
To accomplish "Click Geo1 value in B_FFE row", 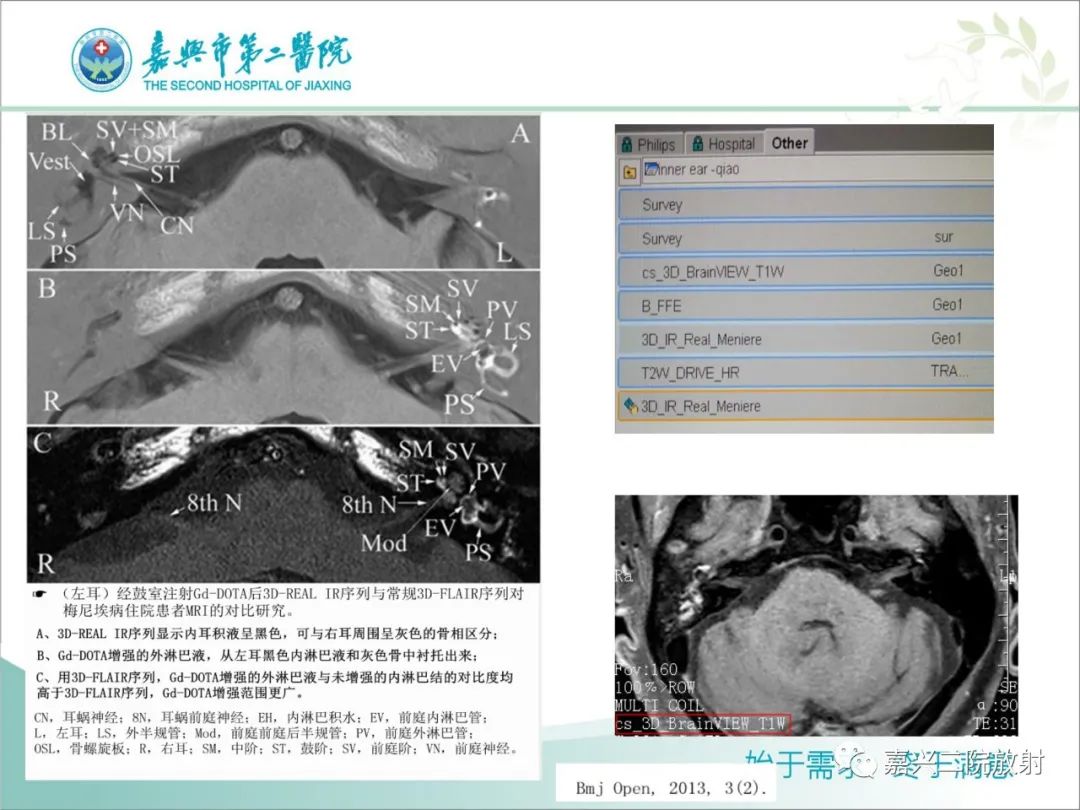I will (x=947, y=304).
